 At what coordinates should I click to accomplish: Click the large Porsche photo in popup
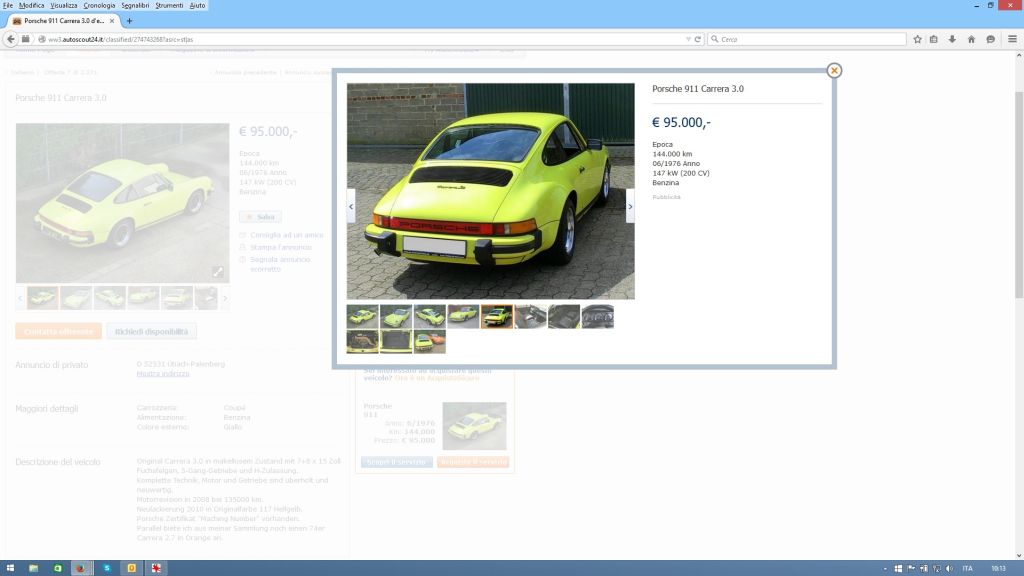pyautogui.click(x=490, y=191)
